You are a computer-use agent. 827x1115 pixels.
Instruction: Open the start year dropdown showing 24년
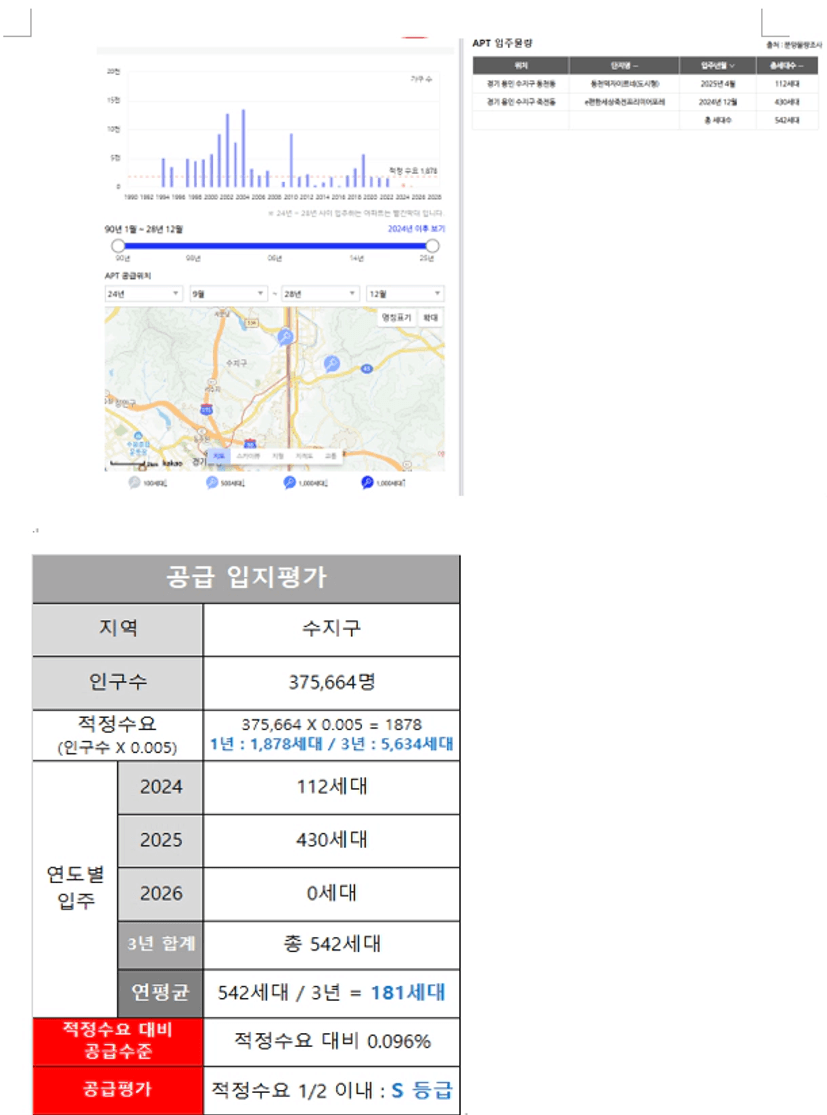(x=144, y=294)
